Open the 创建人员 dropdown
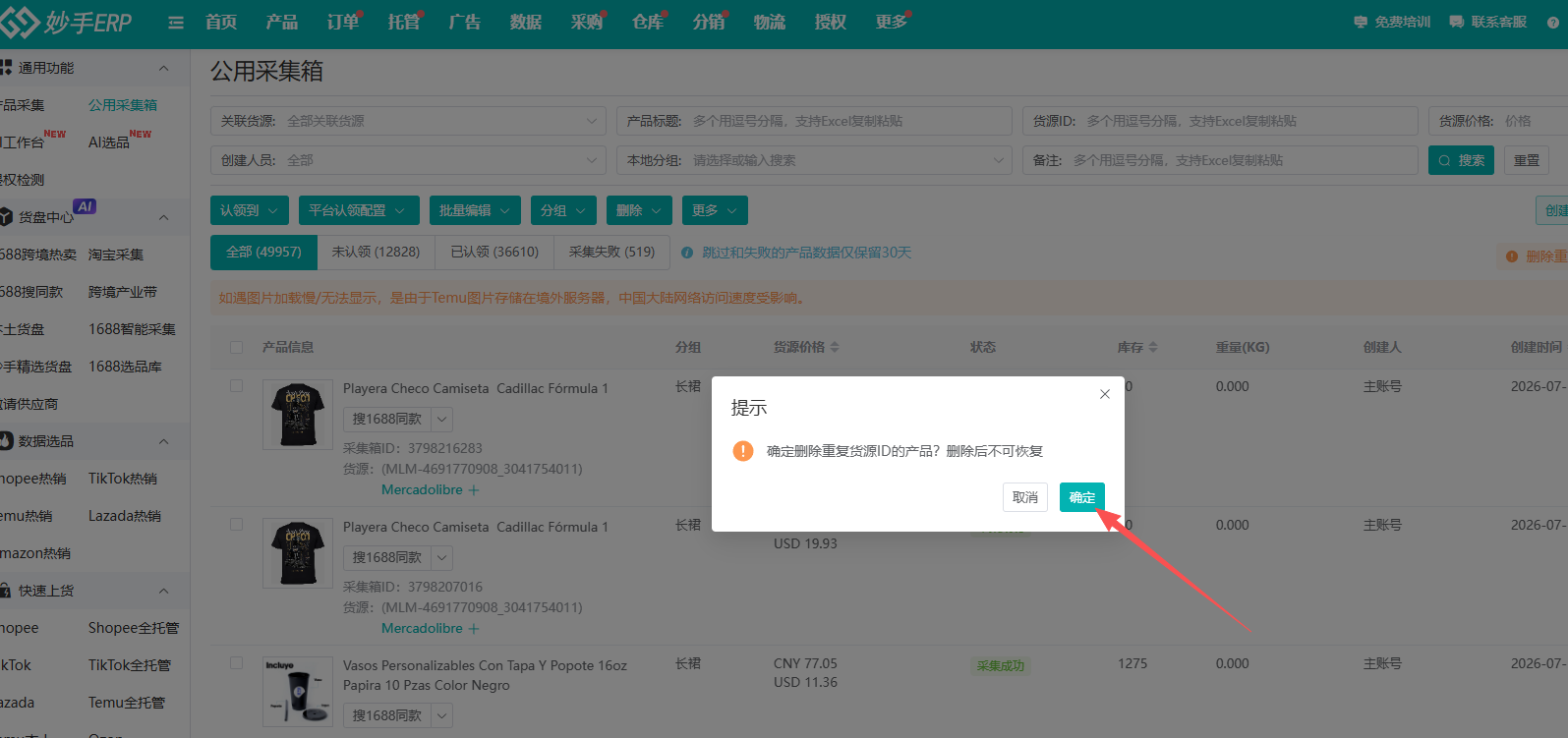The width and height of the screenshot is (1568, 738). click(408, 160)
